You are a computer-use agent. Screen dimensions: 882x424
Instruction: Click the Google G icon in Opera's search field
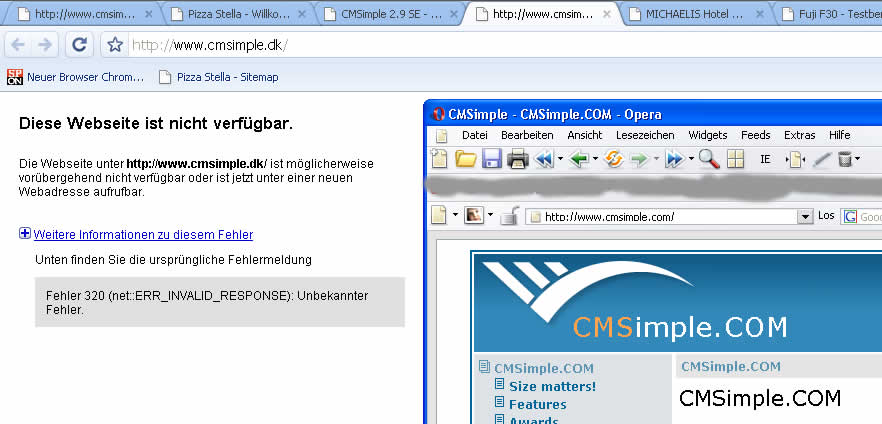point(849,216)
